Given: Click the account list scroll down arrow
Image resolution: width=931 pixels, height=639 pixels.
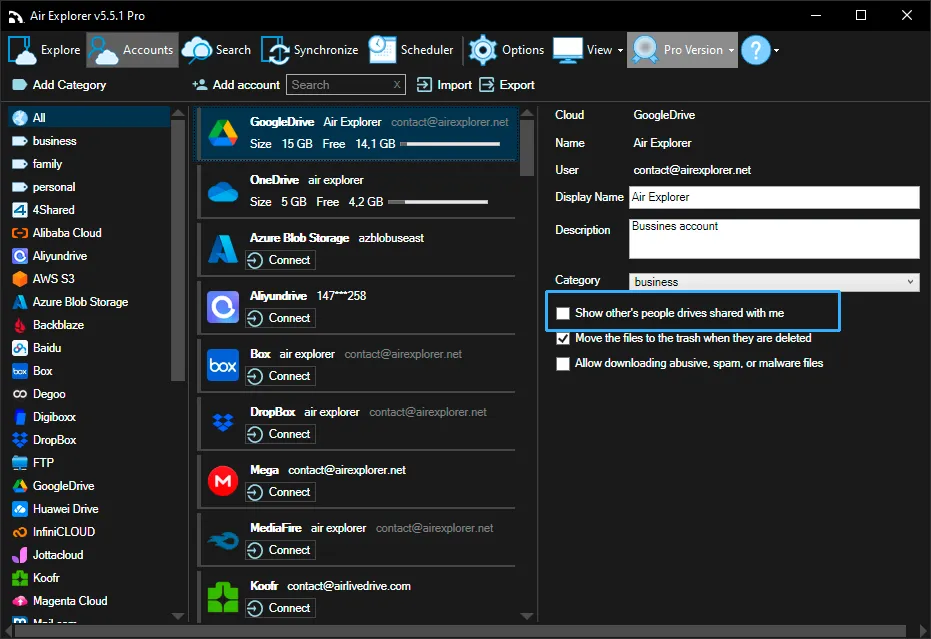Looking at the screenshot, I should pos(527,616).
